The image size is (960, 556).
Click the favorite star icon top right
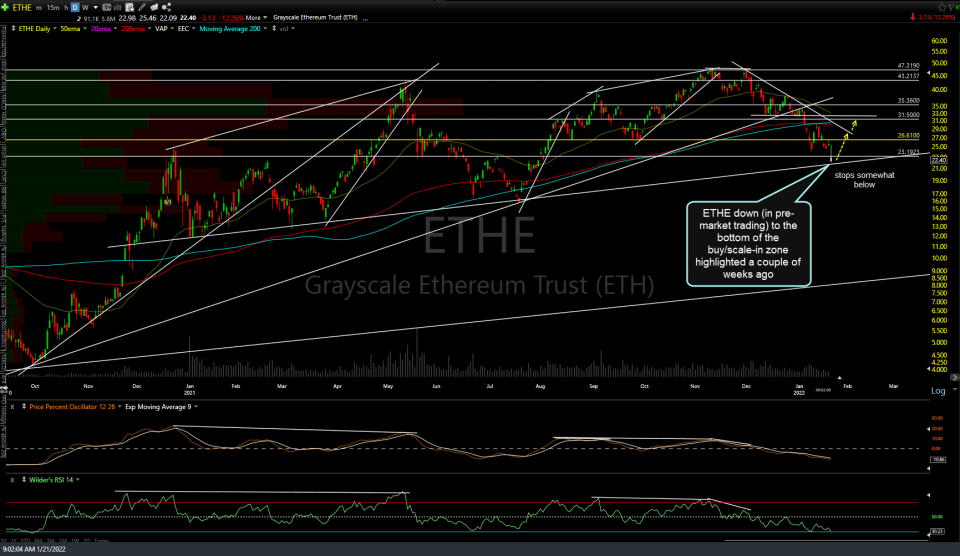point(942,7)
